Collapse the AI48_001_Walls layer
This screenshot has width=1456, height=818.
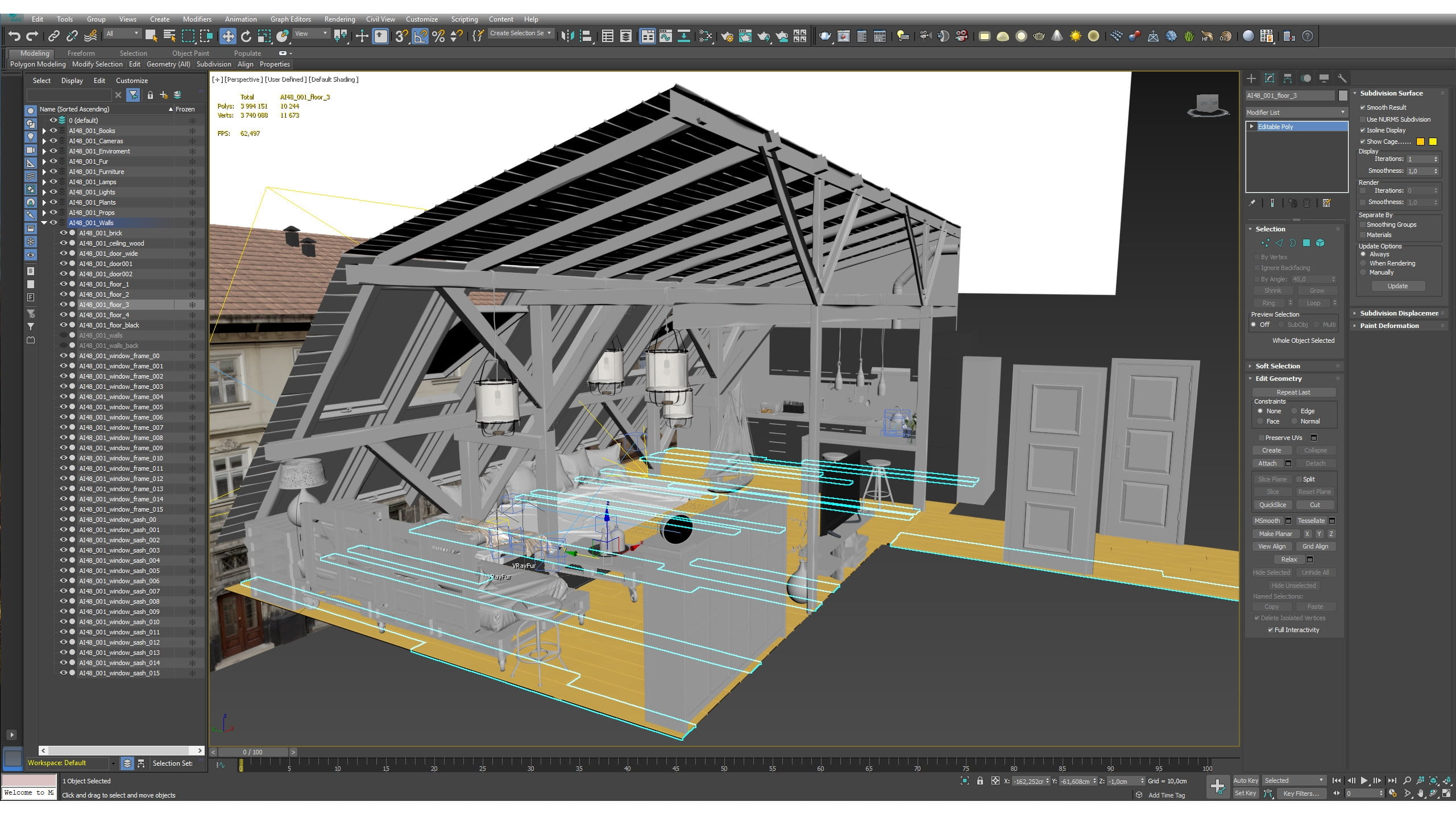(44, 223)
